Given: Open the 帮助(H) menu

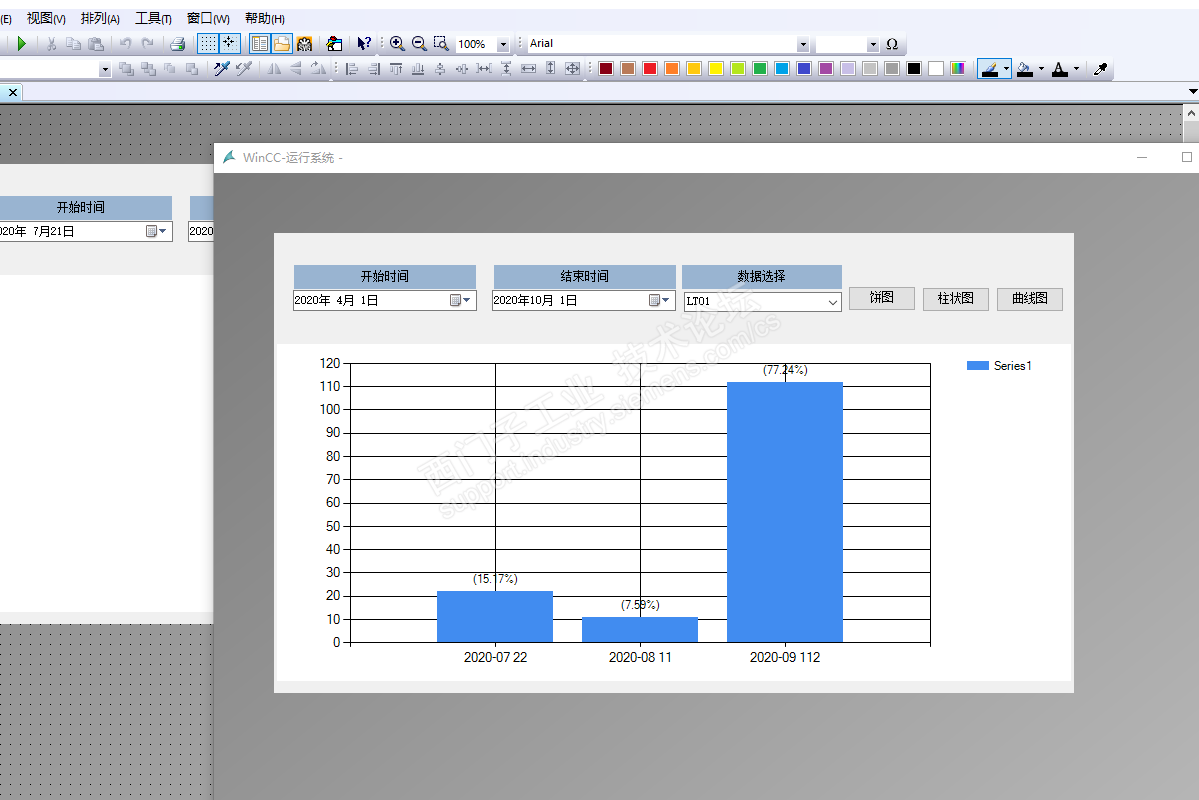Looking at the screenshot, I should [265, 18].
